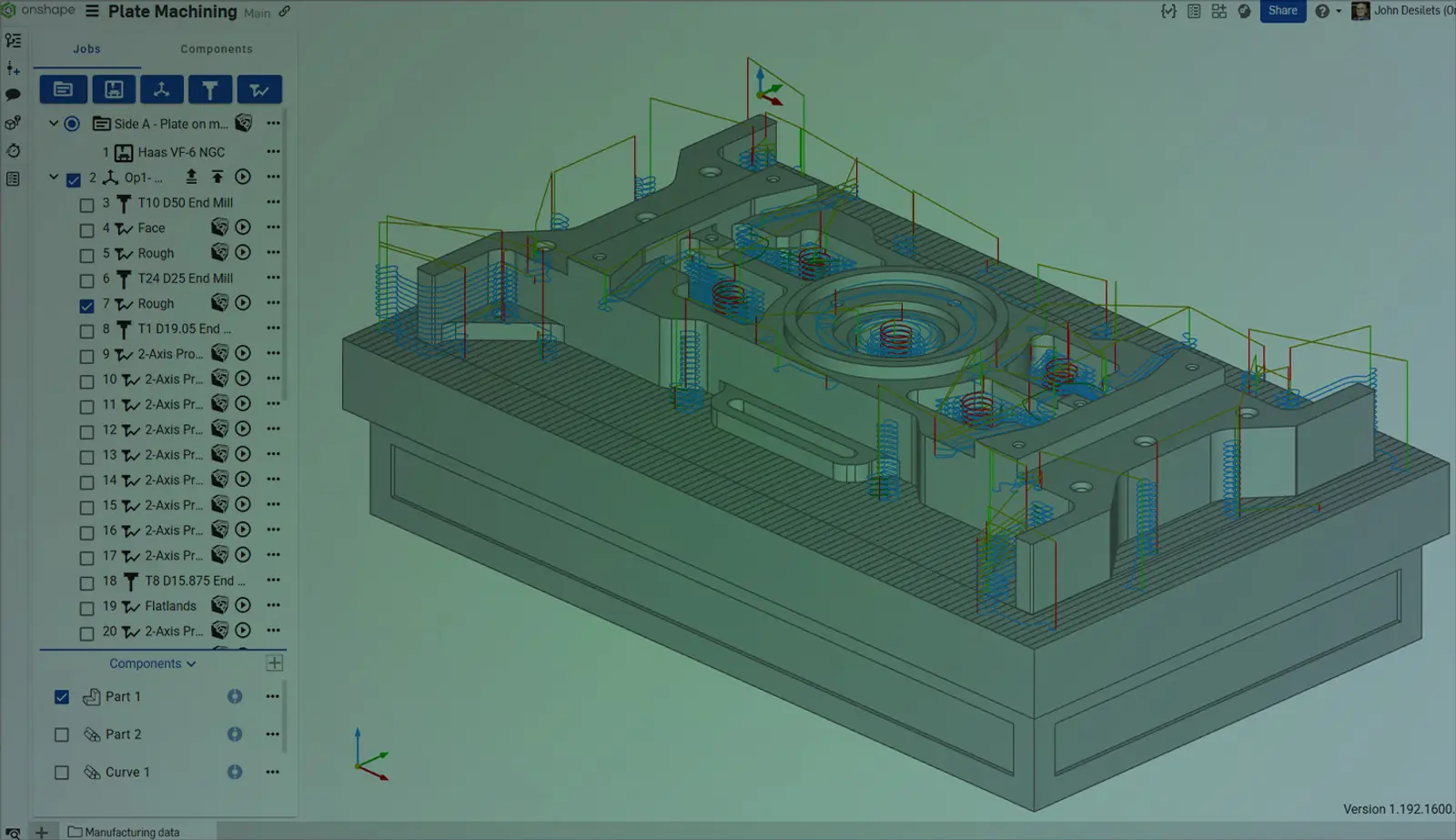Add a new component with plus box
1456x840 pixels.
coord(275,663)
